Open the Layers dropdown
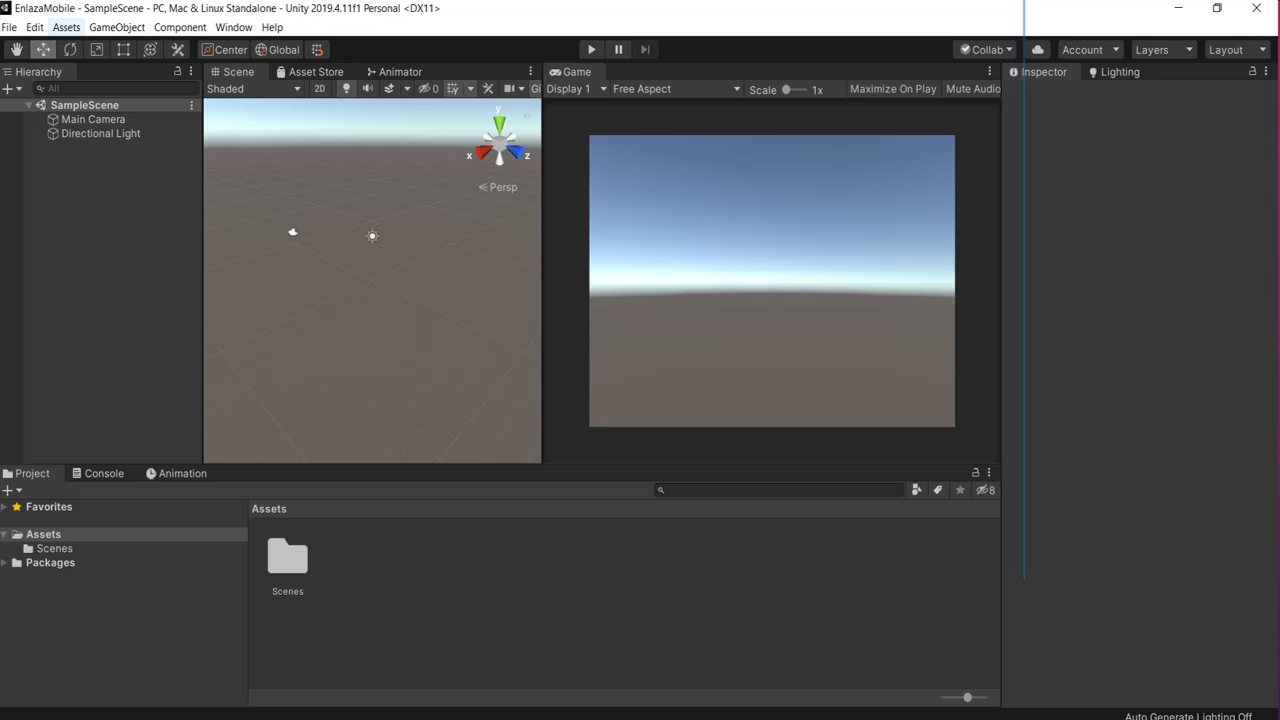The width and height of the screenshot is (1280, 720). tap(1164, 50)
